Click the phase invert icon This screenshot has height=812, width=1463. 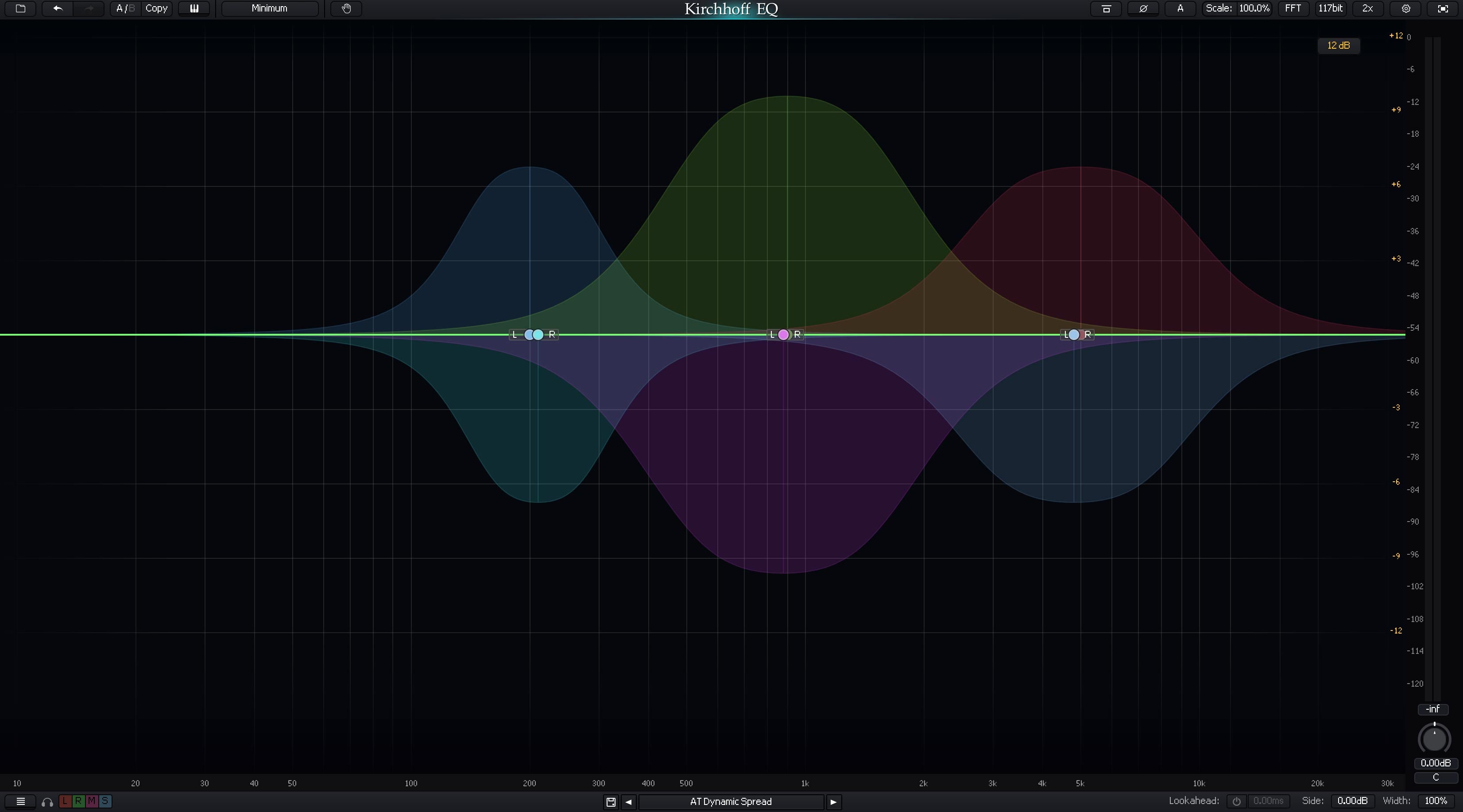pos(1143,8)
